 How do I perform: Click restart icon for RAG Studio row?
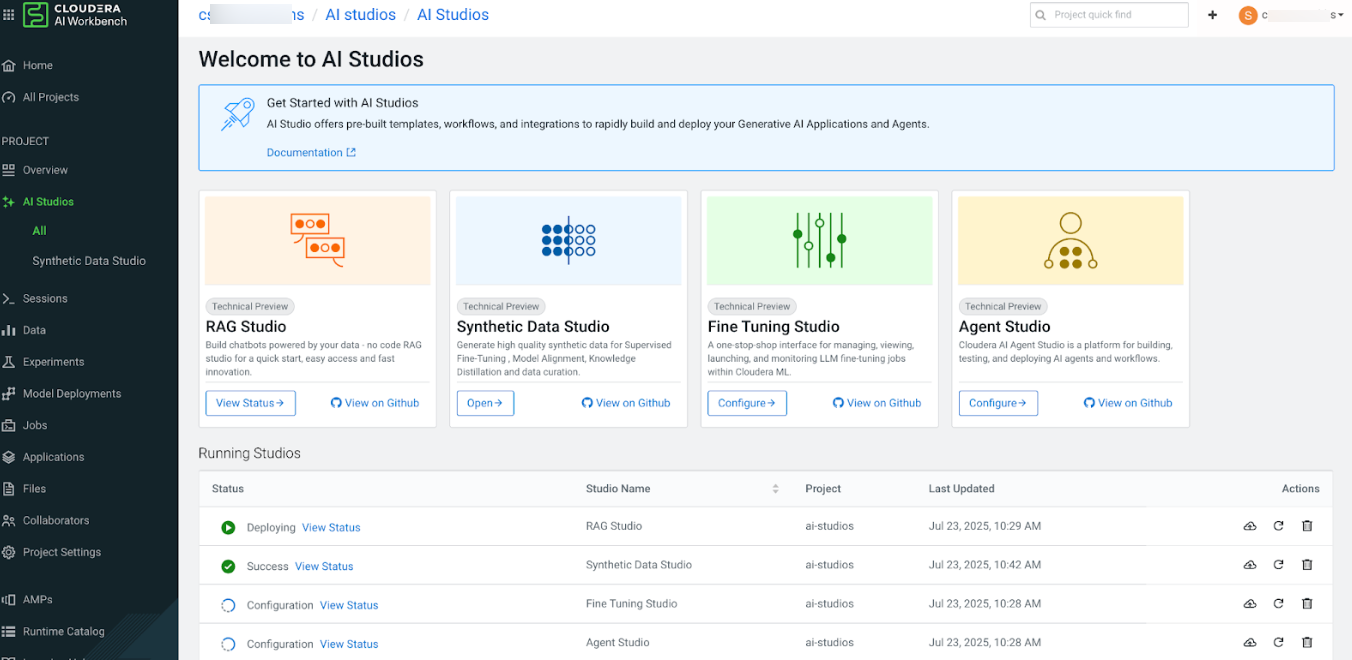1279,526
